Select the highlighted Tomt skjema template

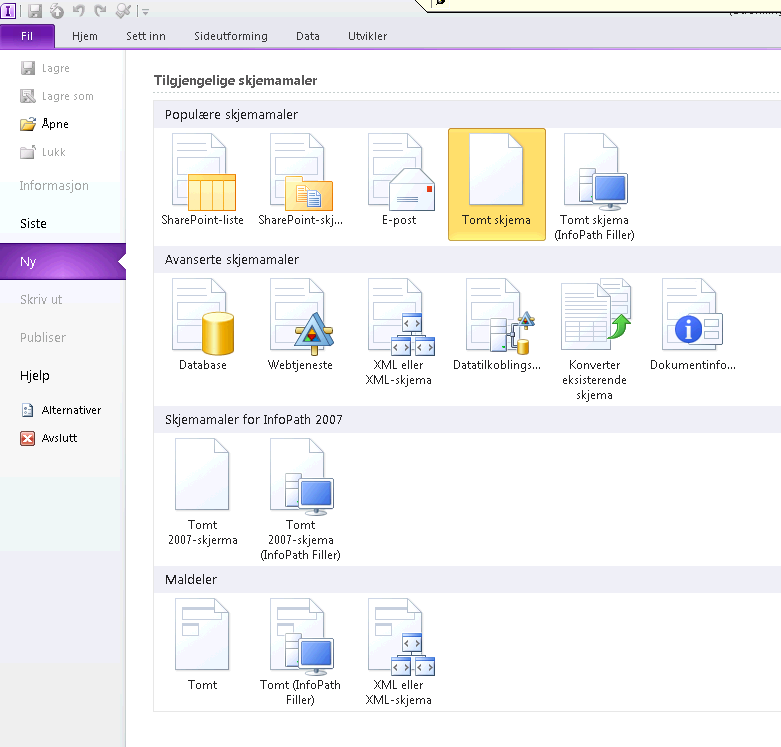click(497, 184)
